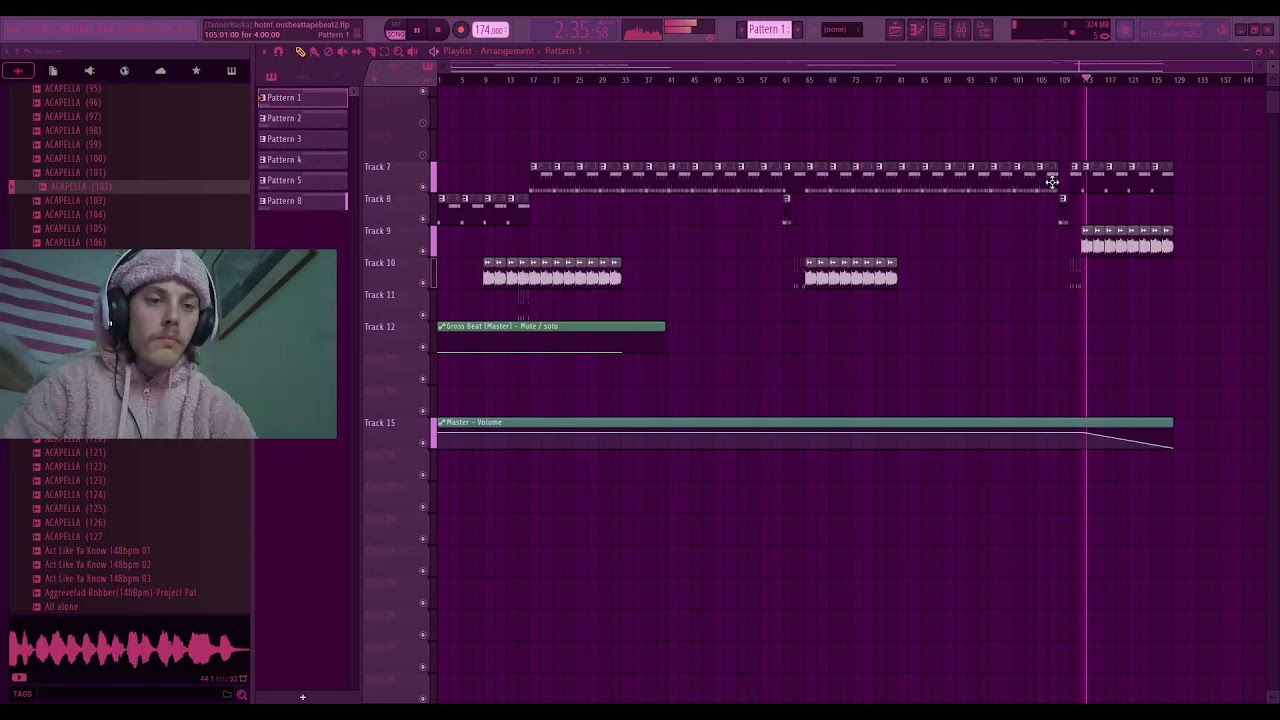Toggle the playlist snap magnet icon
This screenshot has height=720, width=1280.
(x=278, y=51)
